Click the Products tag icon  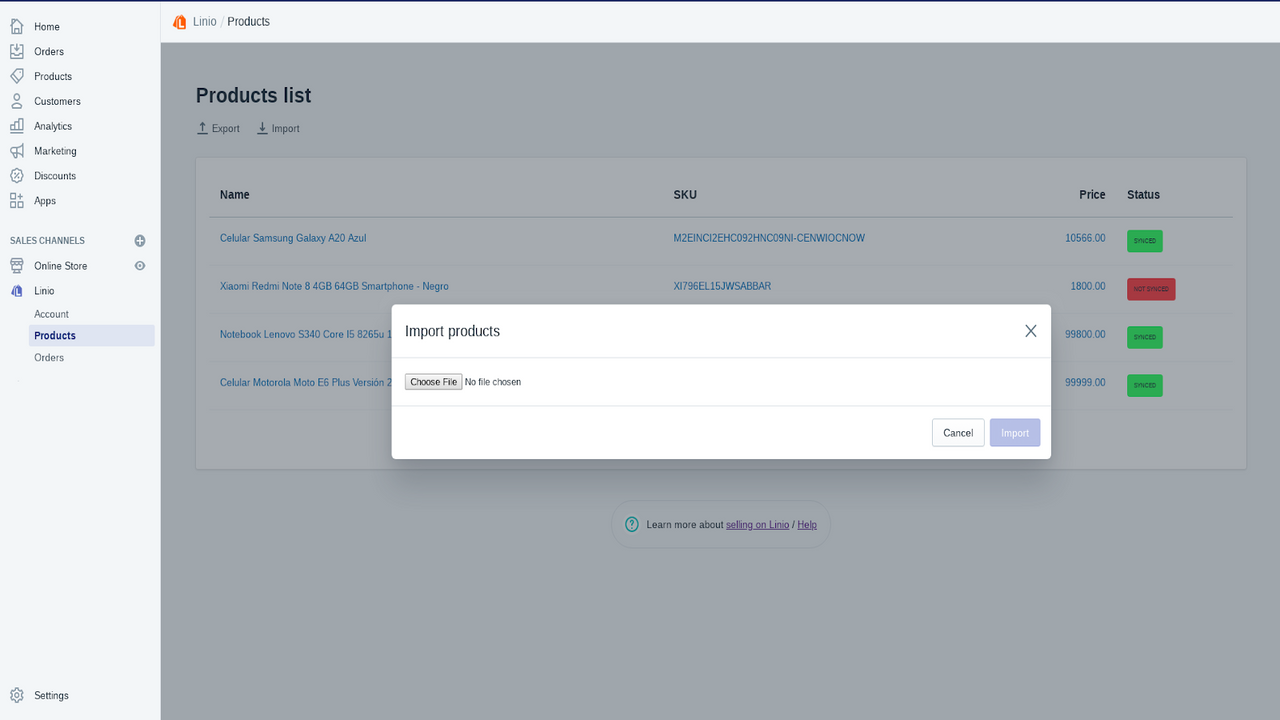[x=17, y=76]
